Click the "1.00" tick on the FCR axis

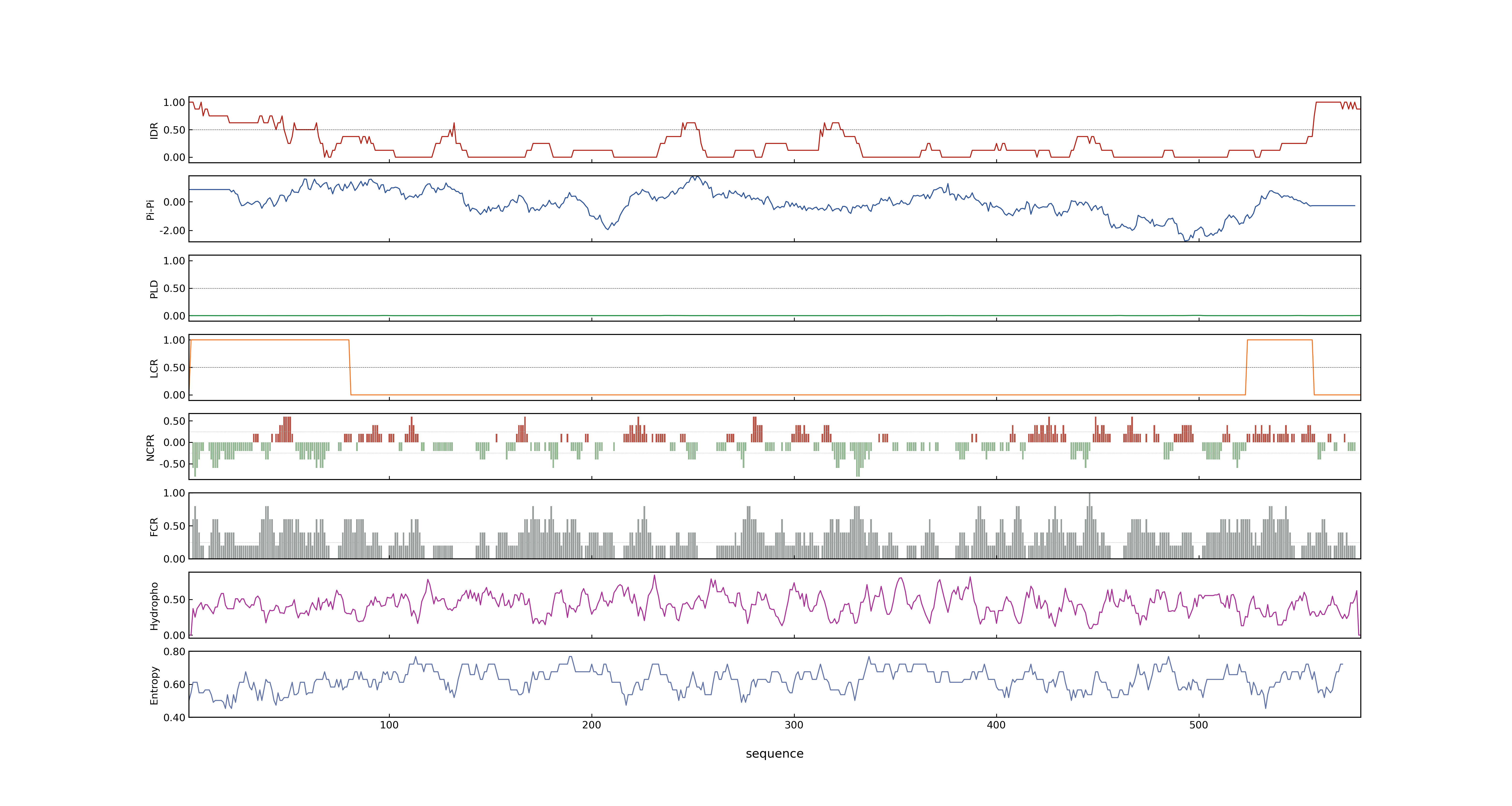point(174,493)
